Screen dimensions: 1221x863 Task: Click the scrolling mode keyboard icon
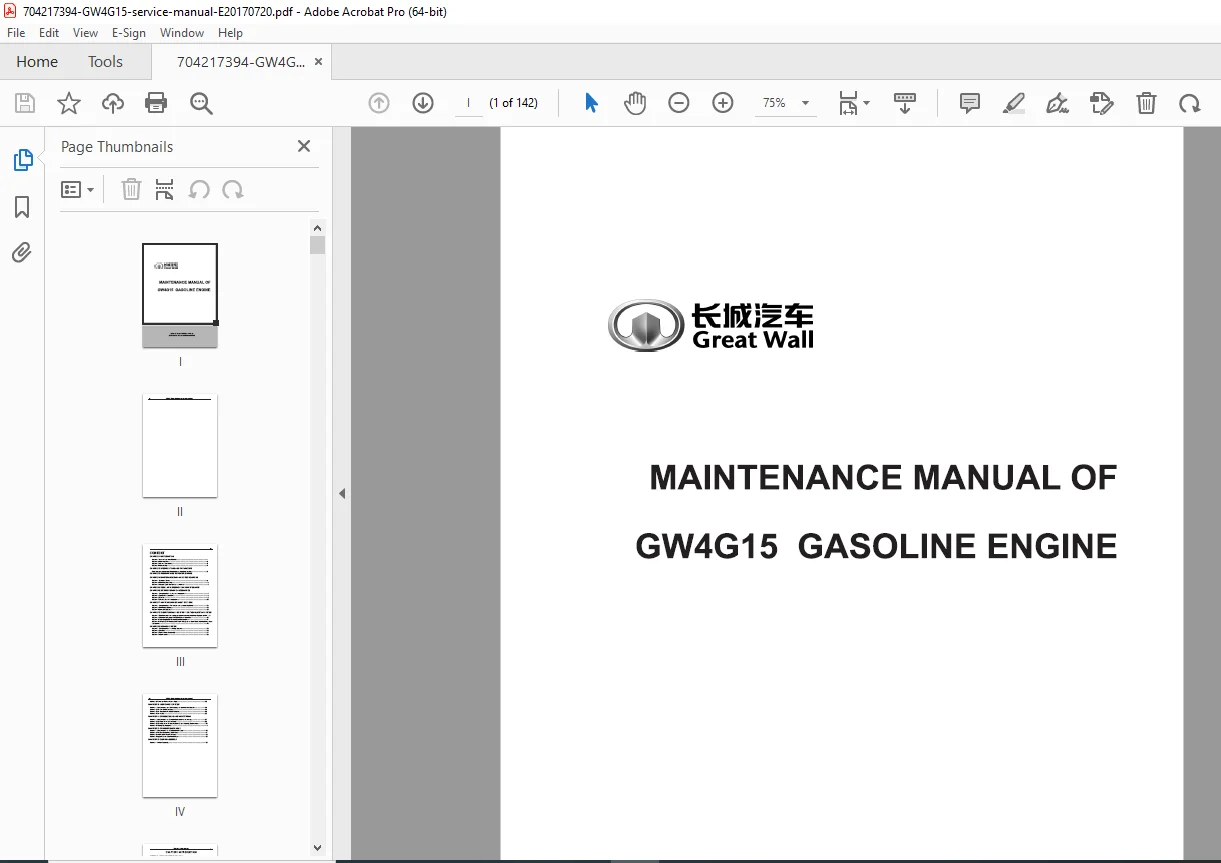click(905, 103)
